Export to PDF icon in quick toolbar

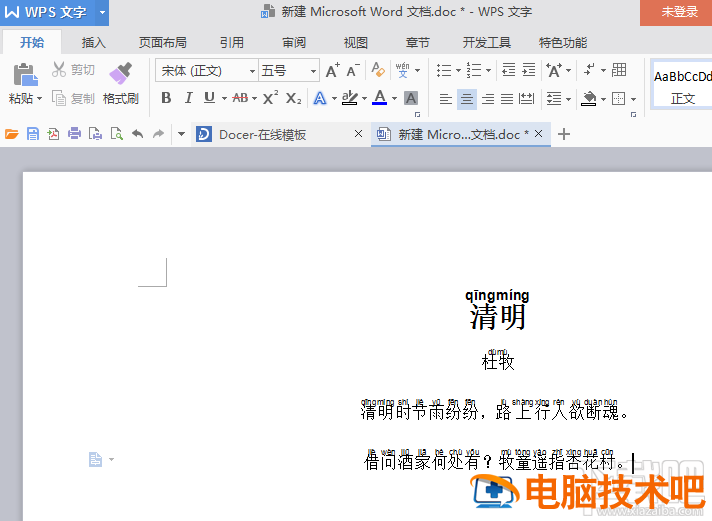tap(53, 134)
